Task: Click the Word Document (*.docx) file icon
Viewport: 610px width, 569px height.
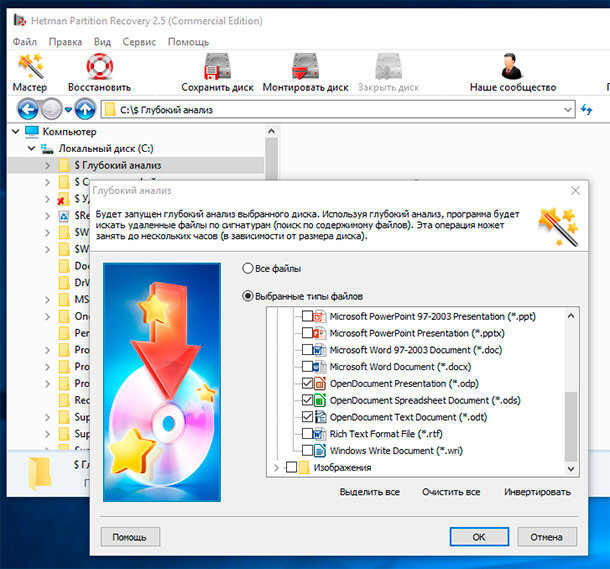Action: pyautogui.click(x=319, y=366)
